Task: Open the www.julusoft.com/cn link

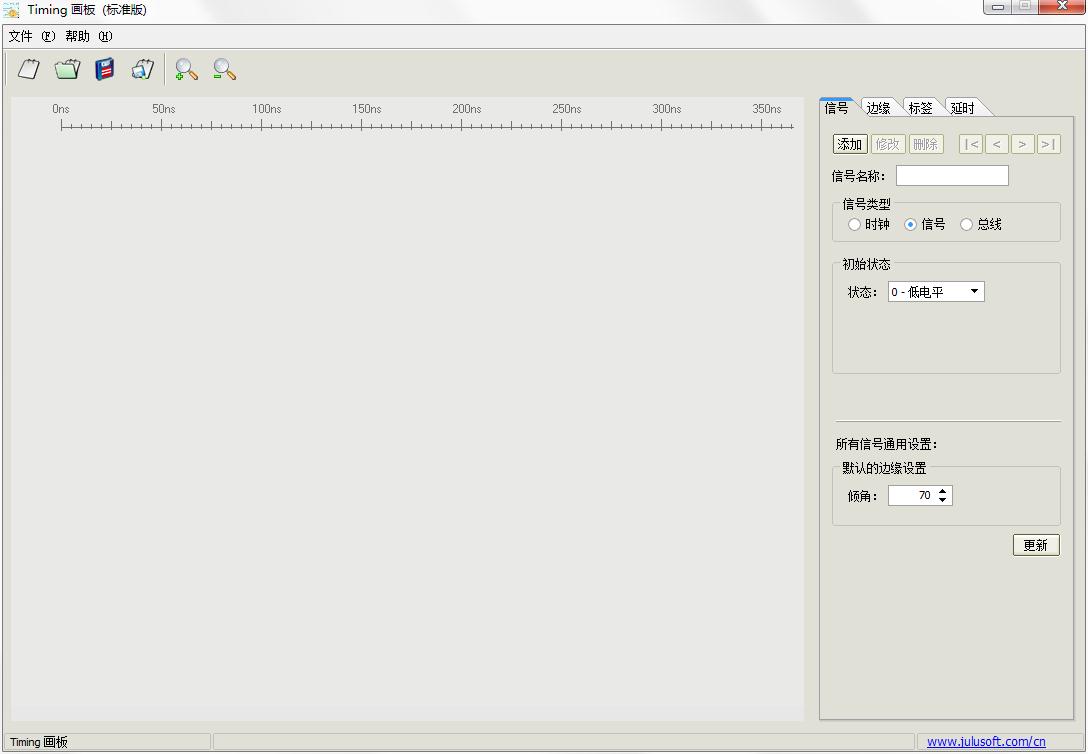Action: (986, 742)
